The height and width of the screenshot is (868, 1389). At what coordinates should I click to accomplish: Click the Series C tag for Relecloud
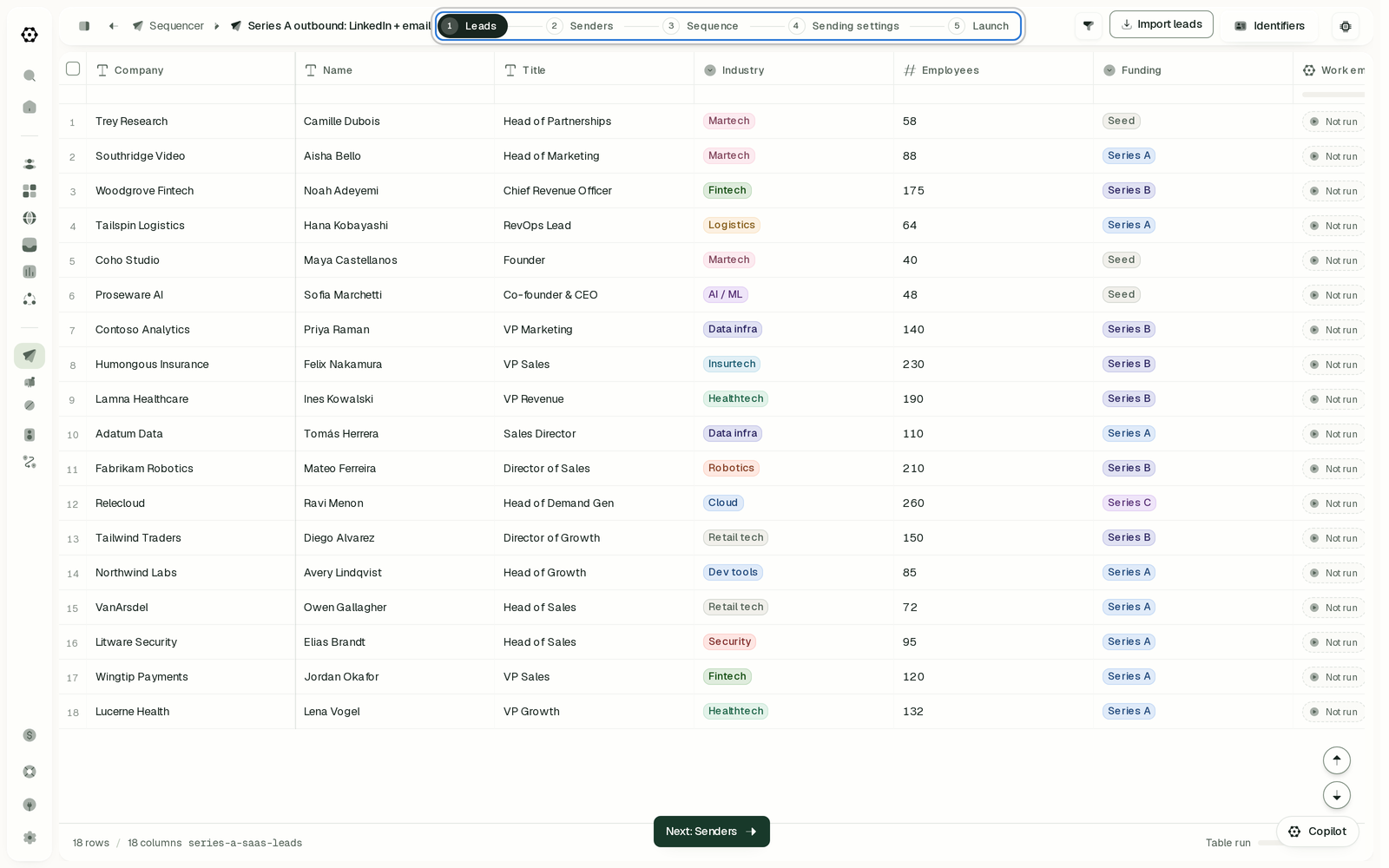click(x=1129, y=503)
